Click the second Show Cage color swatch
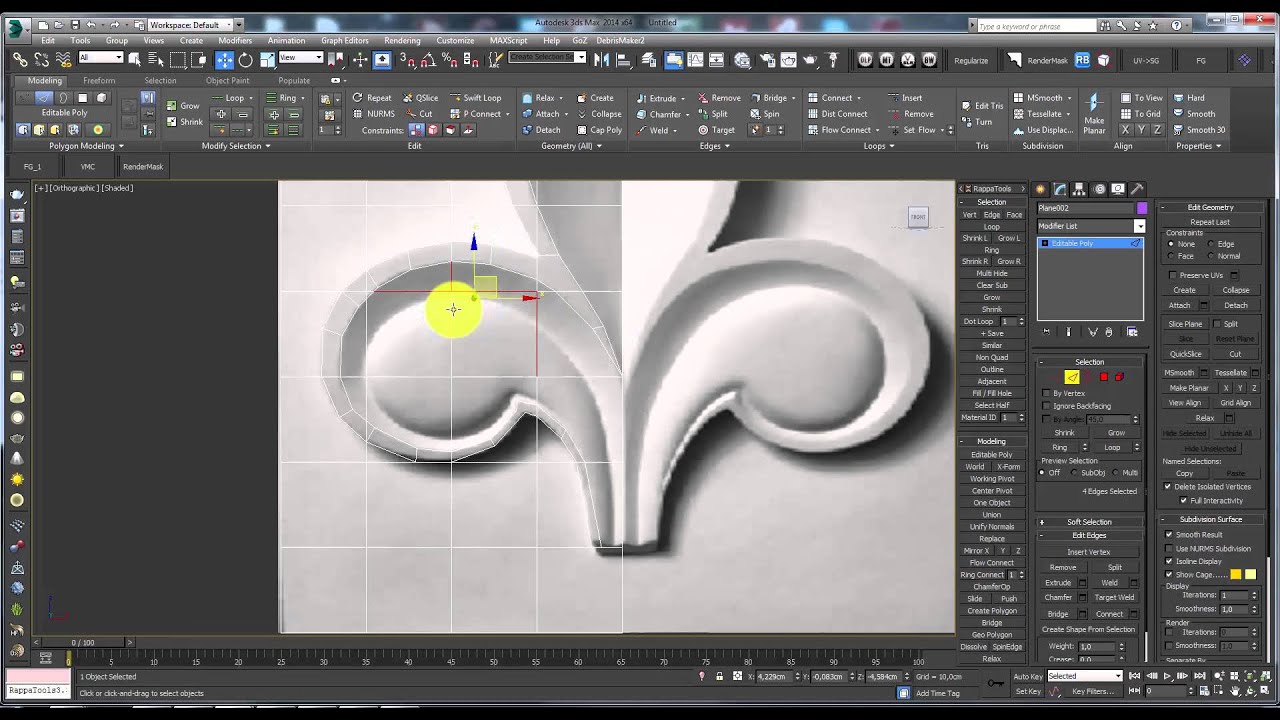1280x720 pixels. pyautogui.click(x=1250, y=574)
